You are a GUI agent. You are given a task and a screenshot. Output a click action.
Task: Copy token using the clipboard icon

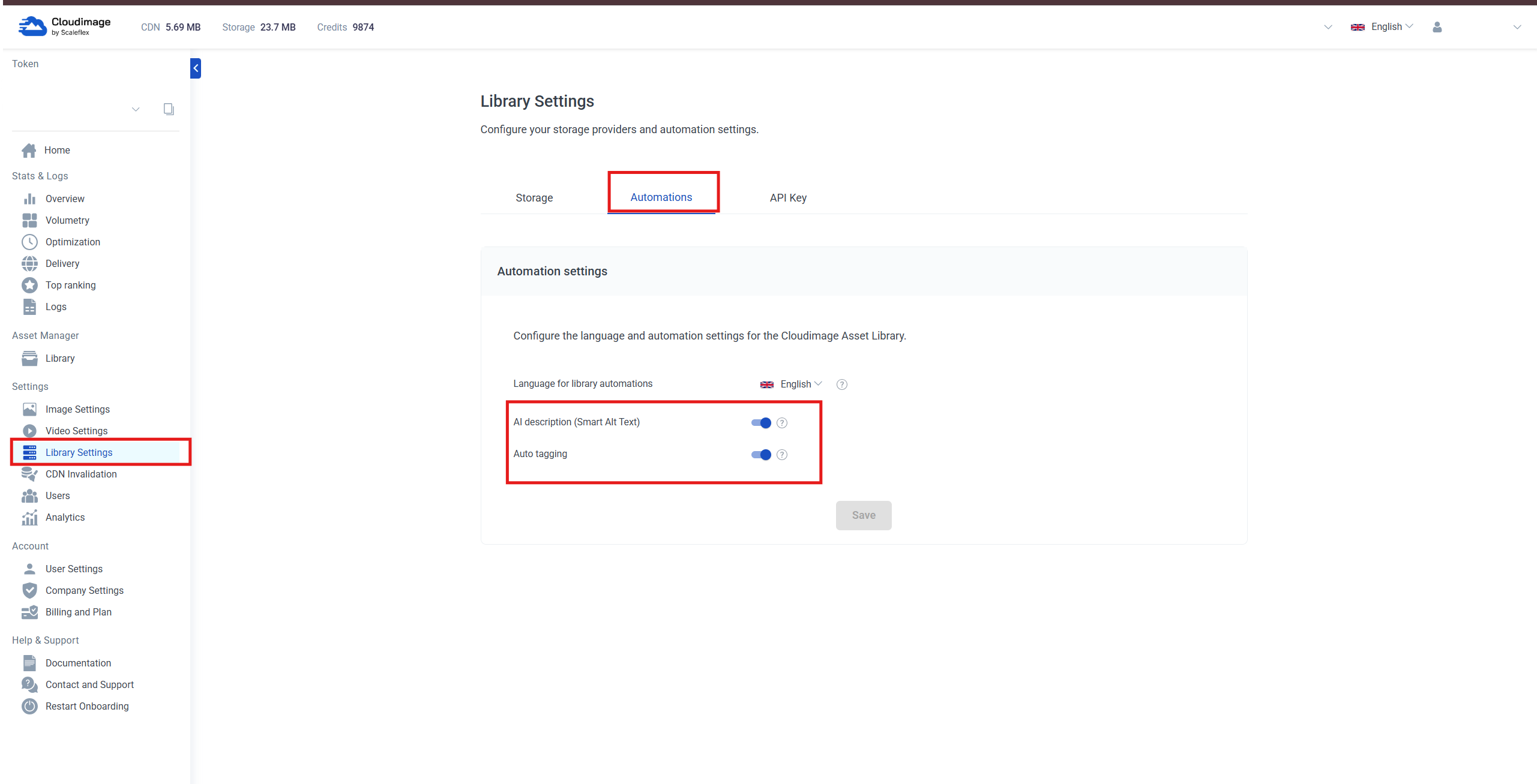pyautogui.click(x=169, y=109)
